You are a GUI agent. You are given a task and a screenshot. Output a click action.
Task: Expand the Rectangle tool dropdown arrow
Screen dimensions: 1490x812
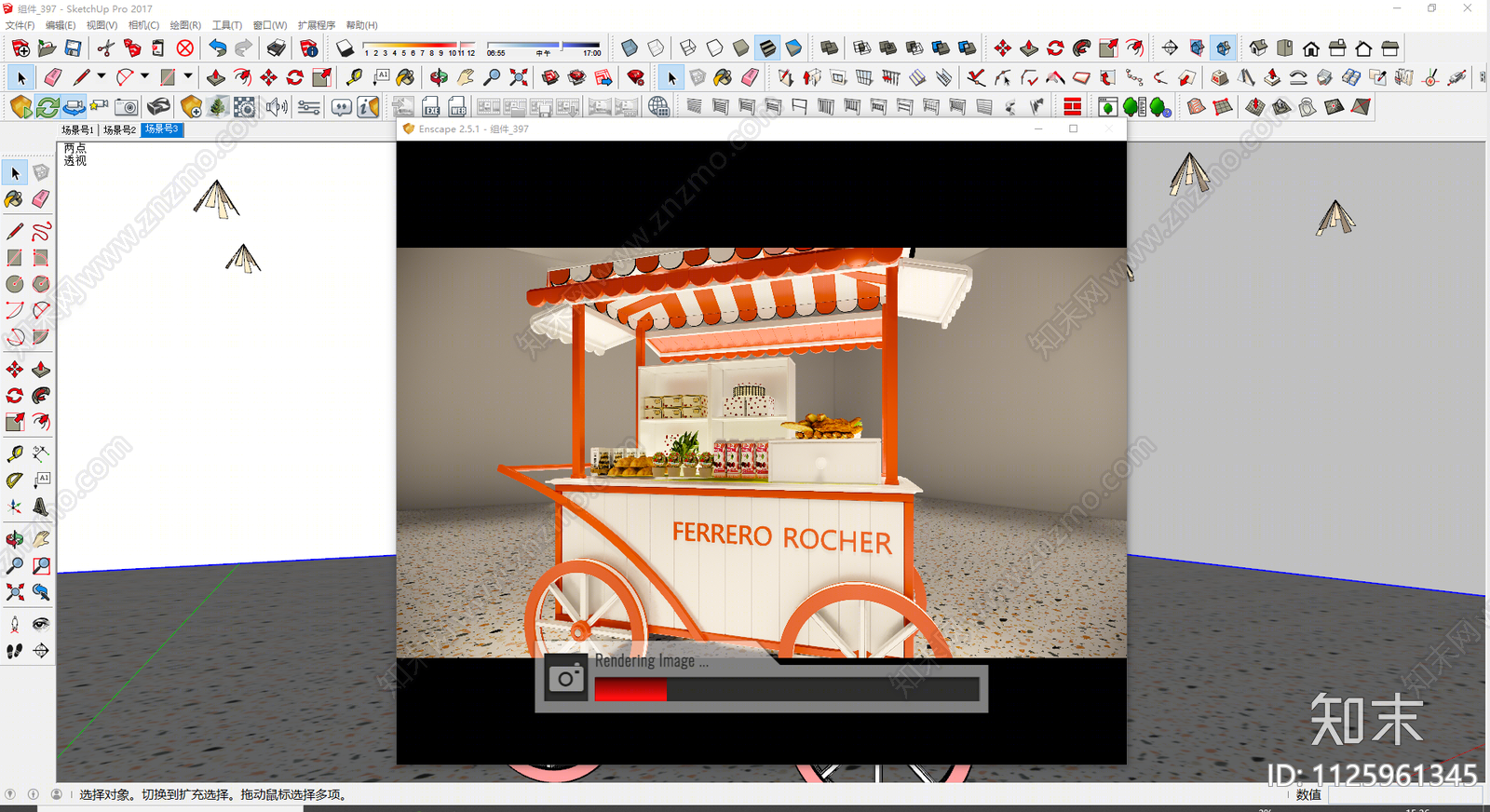[x=188, y=77]
